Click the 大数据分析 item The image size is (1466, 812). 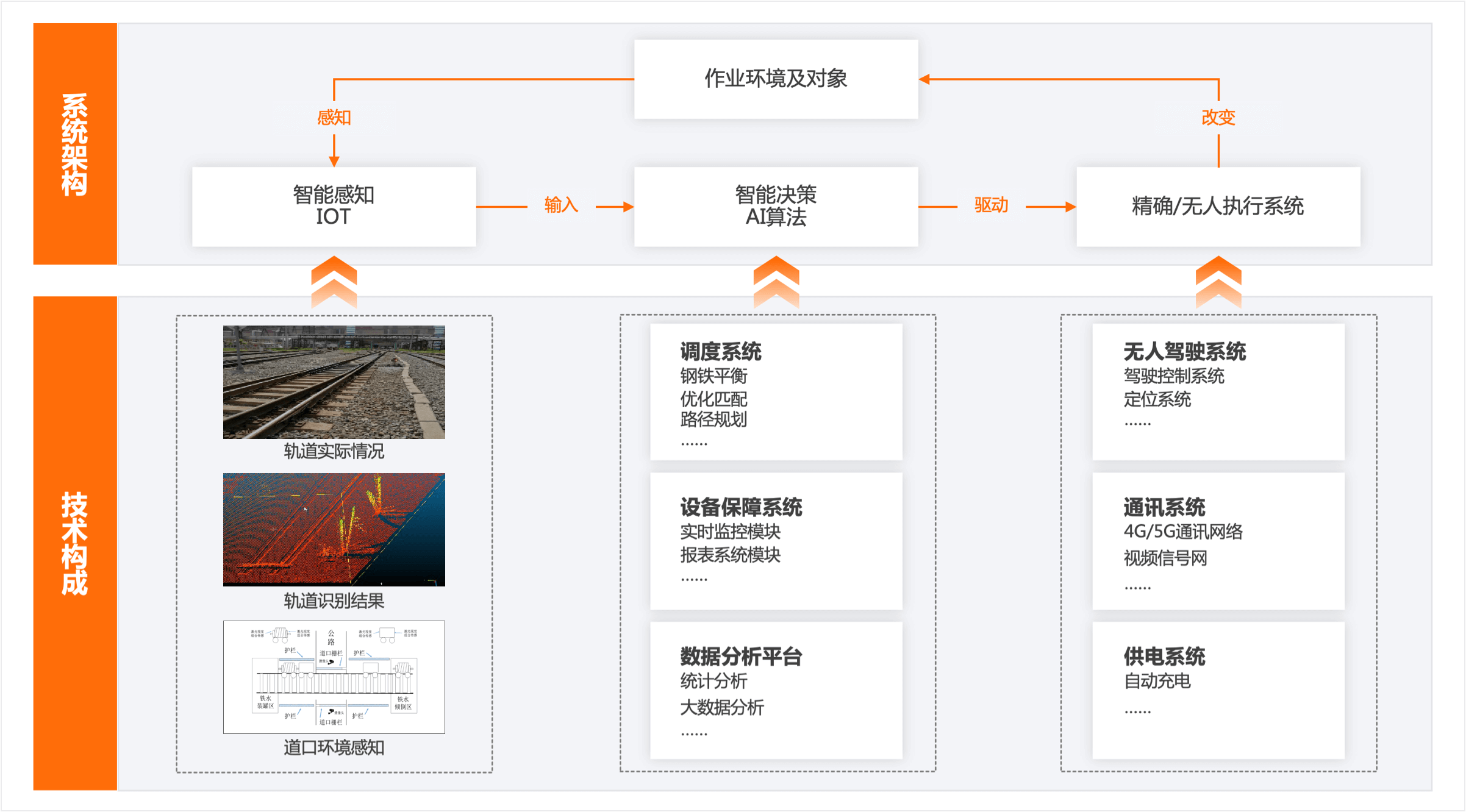click(721, 708)
